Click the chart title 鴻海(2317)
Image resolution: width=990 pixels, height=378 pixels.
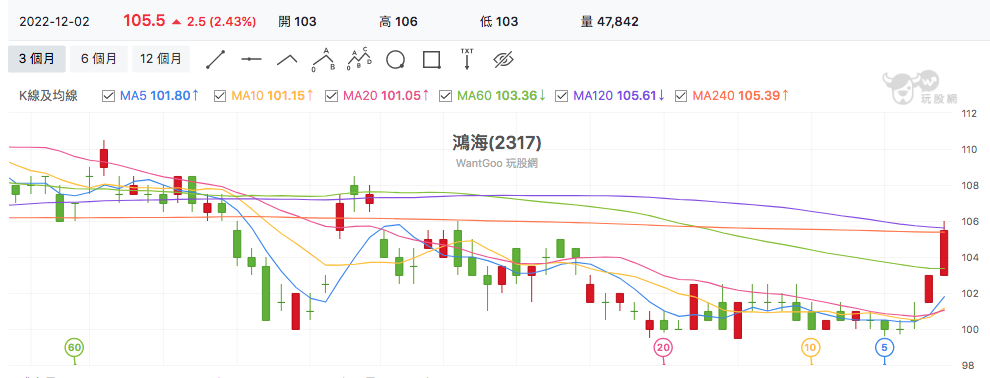[497, 143]
